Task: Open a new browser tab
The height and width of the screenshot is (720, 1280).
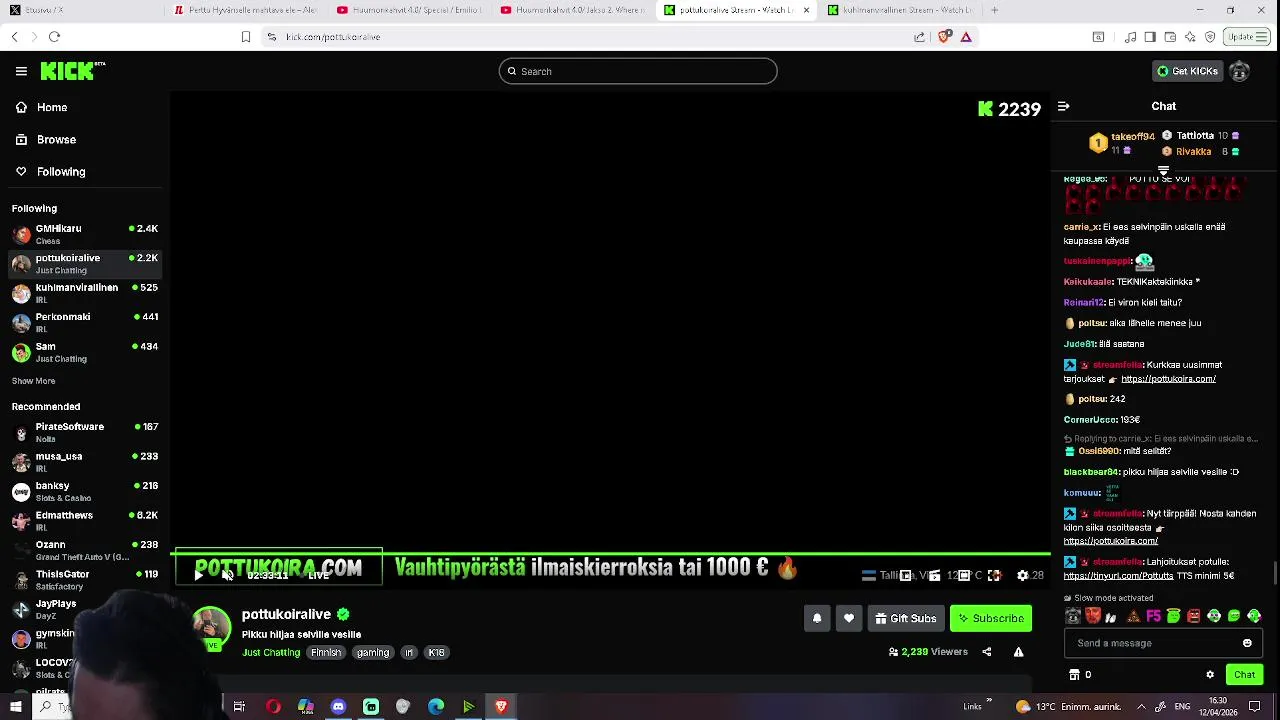Action: (x=994, y=10)
